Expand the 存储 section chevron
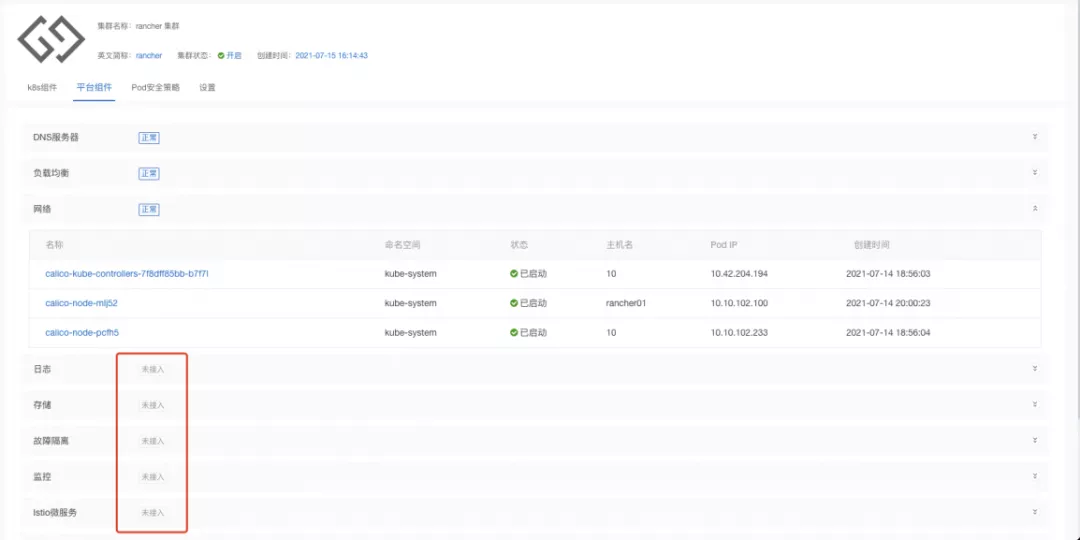This screenshot has height=540, width=1080. 1035,404
